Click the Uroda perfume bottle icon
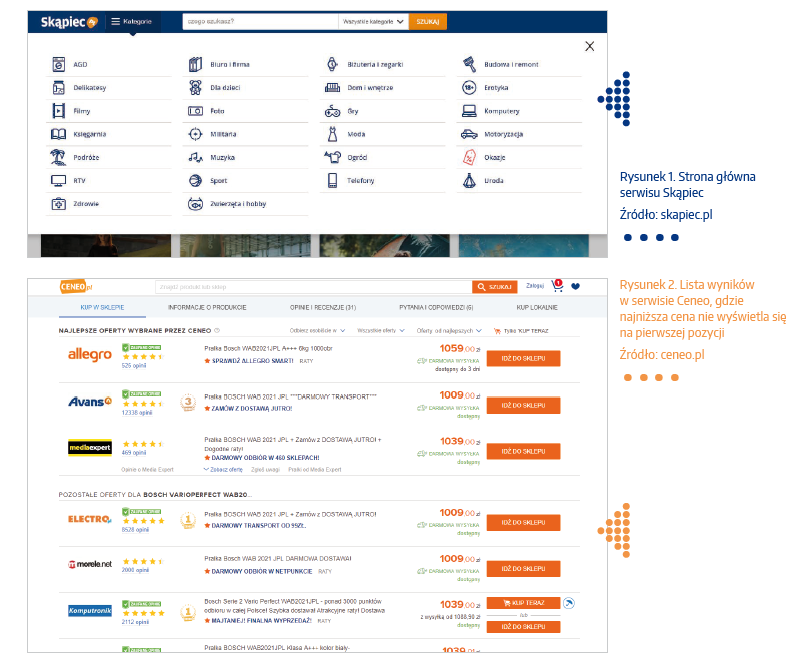Viewport: 800px width, 665px height. (x=469, y=181)
